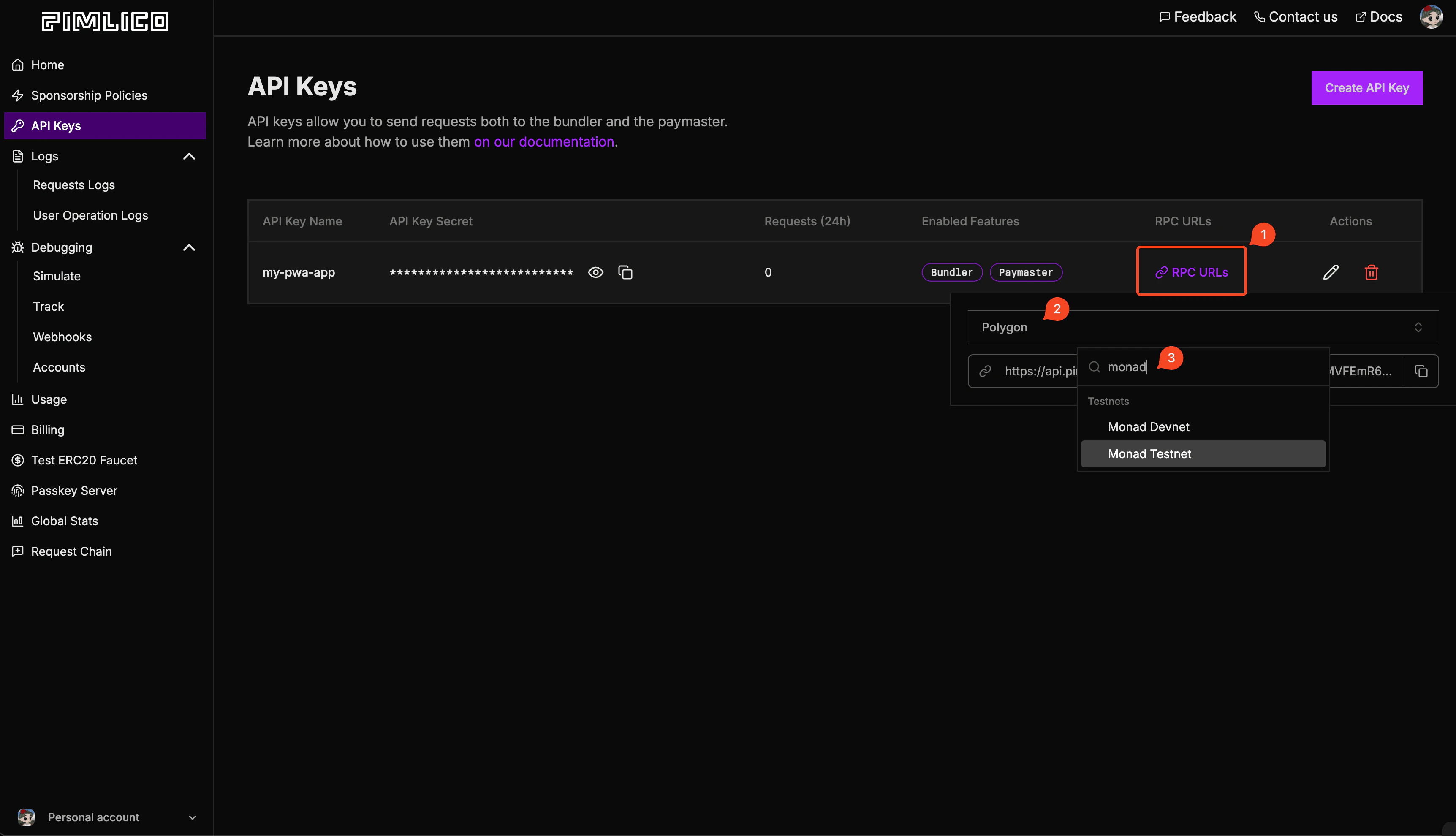The image size is (1456, 836).
Task: Choose Monad Devnet option
Action: point(1148,426)
